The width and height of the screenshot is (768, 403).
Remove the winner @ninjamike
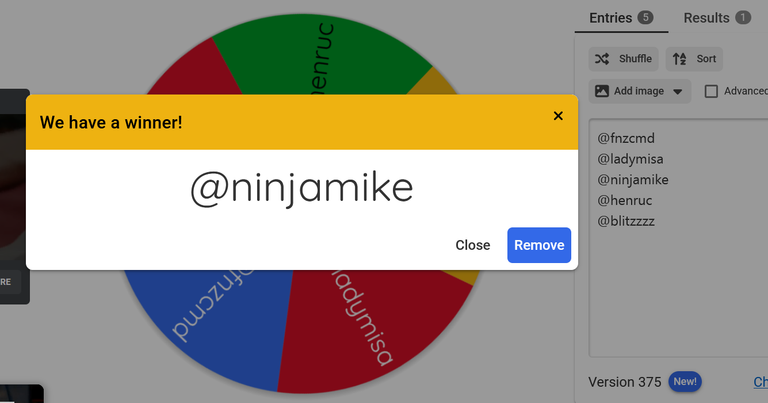539,245
